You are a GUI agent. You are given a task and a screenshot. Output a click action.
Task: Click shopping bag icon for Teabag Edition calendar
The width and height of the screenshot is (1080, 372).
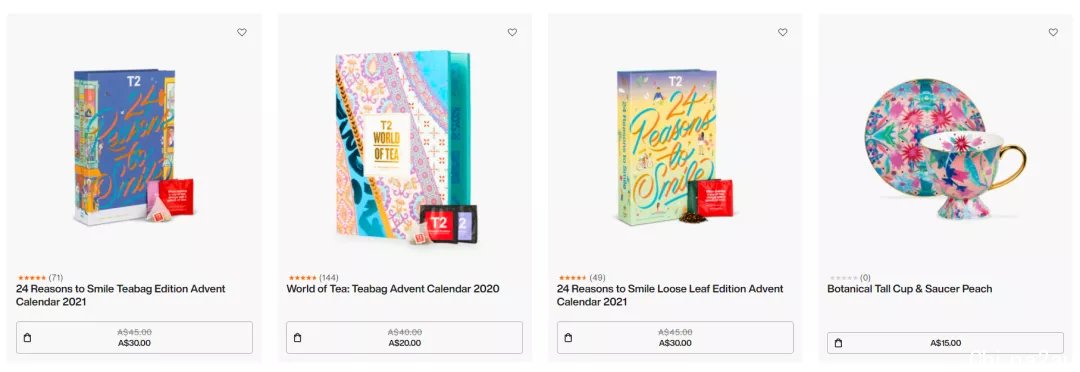[28, 338]
